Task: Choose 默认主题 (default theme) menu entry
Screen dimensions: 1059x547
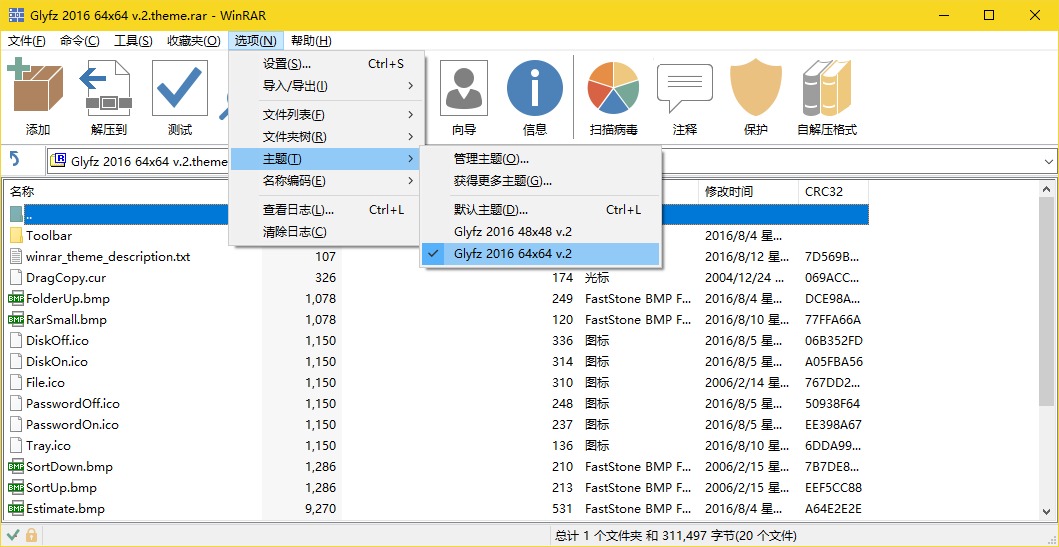Action: point(490,210)
